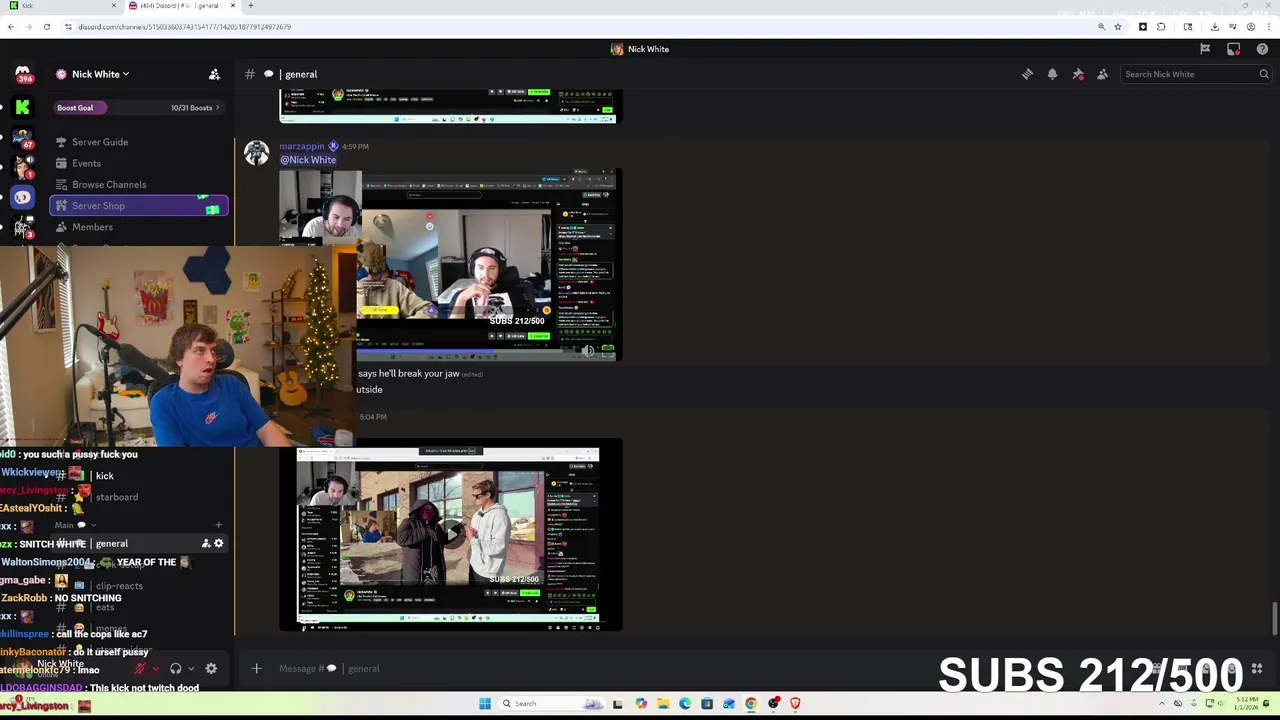The image size is (1280, 720).
Task: Open the Boost Goal 10/31 Boosts arrow
Action: (x=218, y=107)
